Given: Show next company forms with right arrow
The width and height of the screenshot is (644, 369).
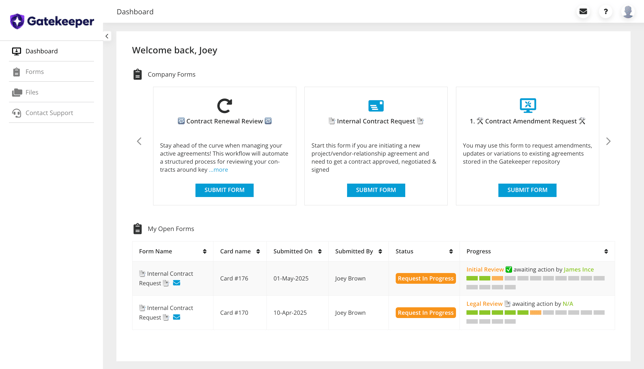Looking at the screenshot, I should coord(608,141).
